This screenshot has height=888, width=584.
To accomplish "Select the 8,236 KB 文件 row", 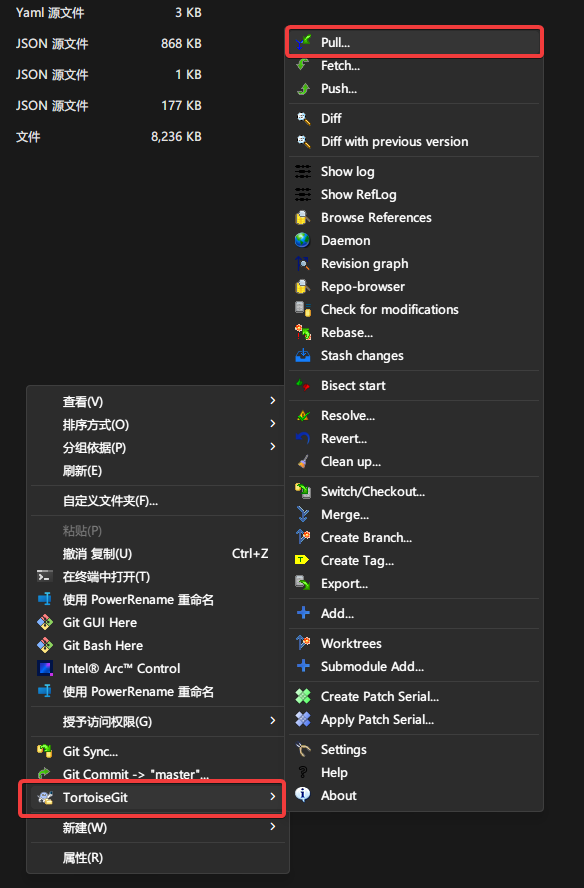I will coord(109,136).
